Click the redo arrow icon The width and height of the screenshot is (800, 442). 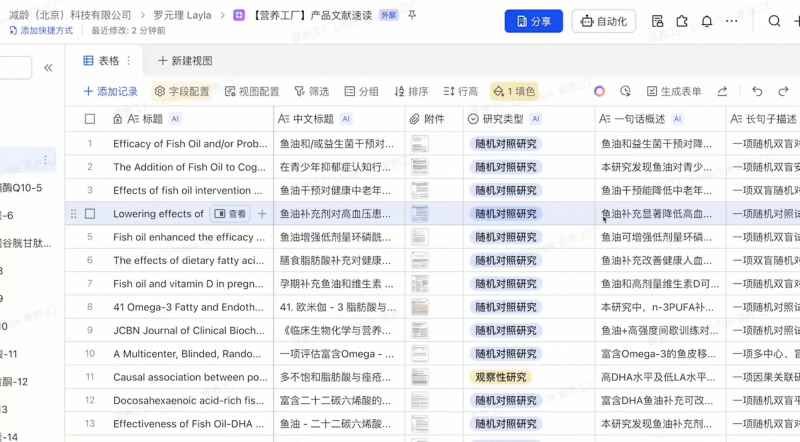tap(783, 91)
